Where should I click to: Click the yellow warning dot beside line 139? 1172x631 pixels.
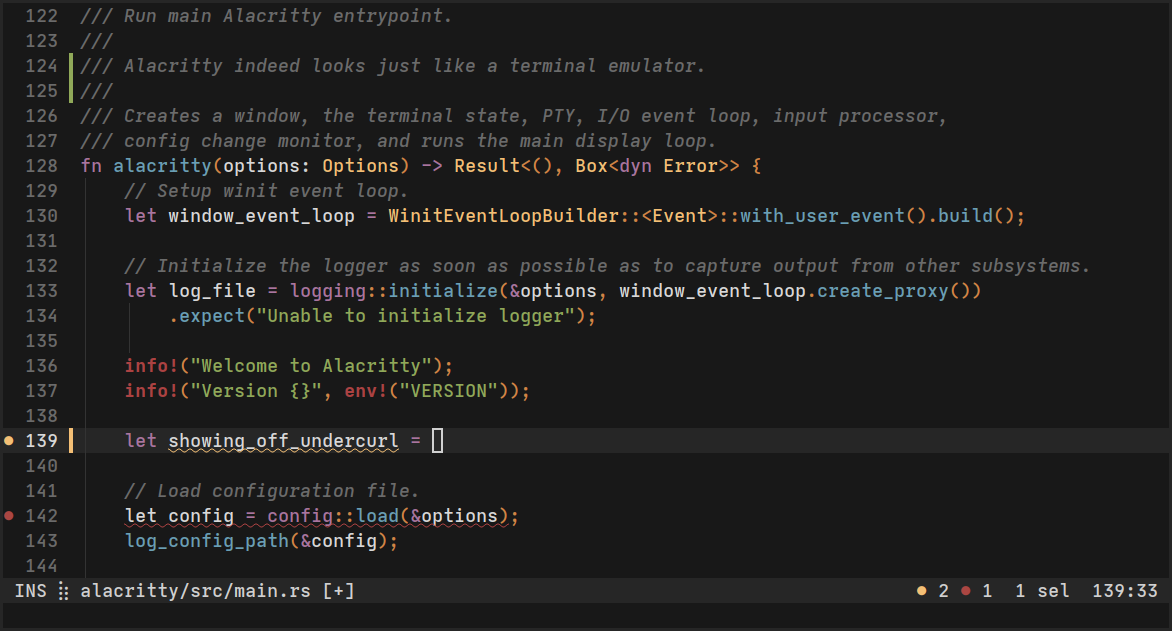point(9,440)
